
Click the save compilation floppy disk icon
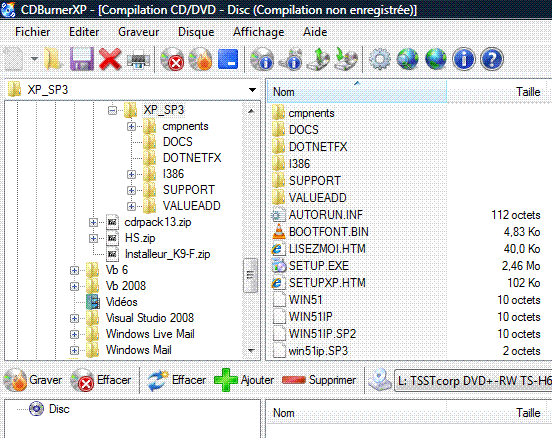pos(82,59)
